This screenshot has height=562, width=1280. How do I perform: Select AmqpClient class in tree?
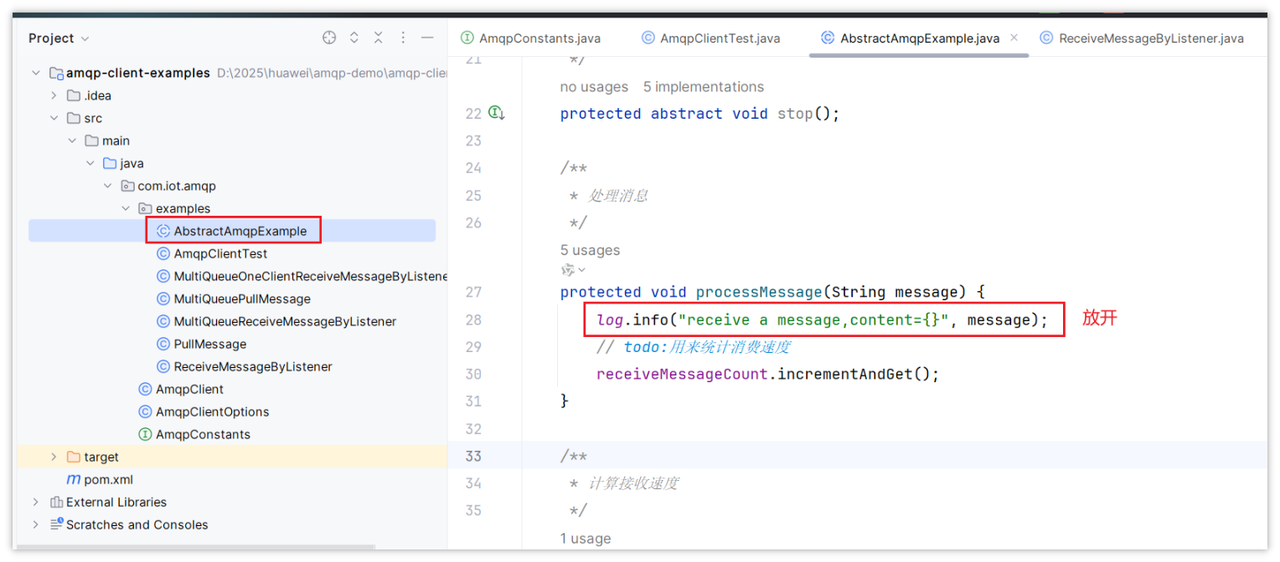[x=190, y=389]
